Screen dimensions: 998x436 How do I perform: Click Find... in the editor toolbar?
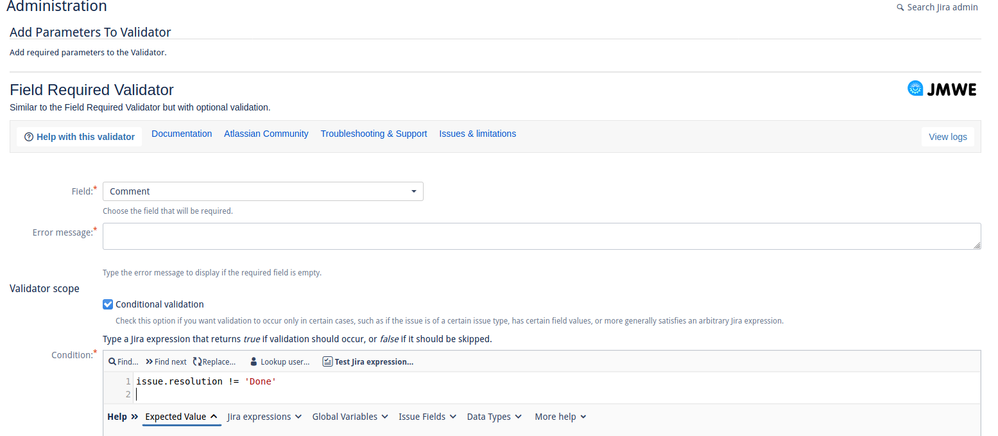click(123, 362)
